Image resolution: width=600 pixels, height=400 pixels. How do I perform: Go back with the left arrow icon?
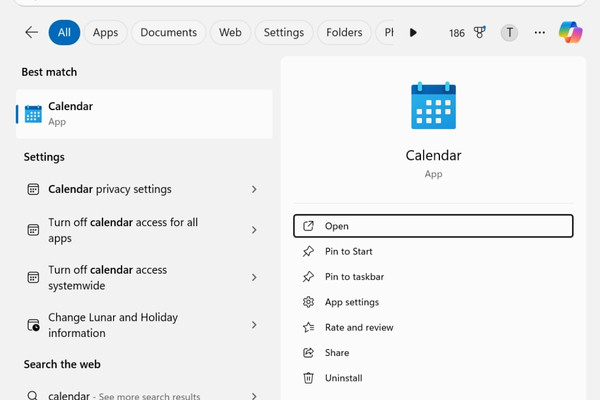pos(31,33)
